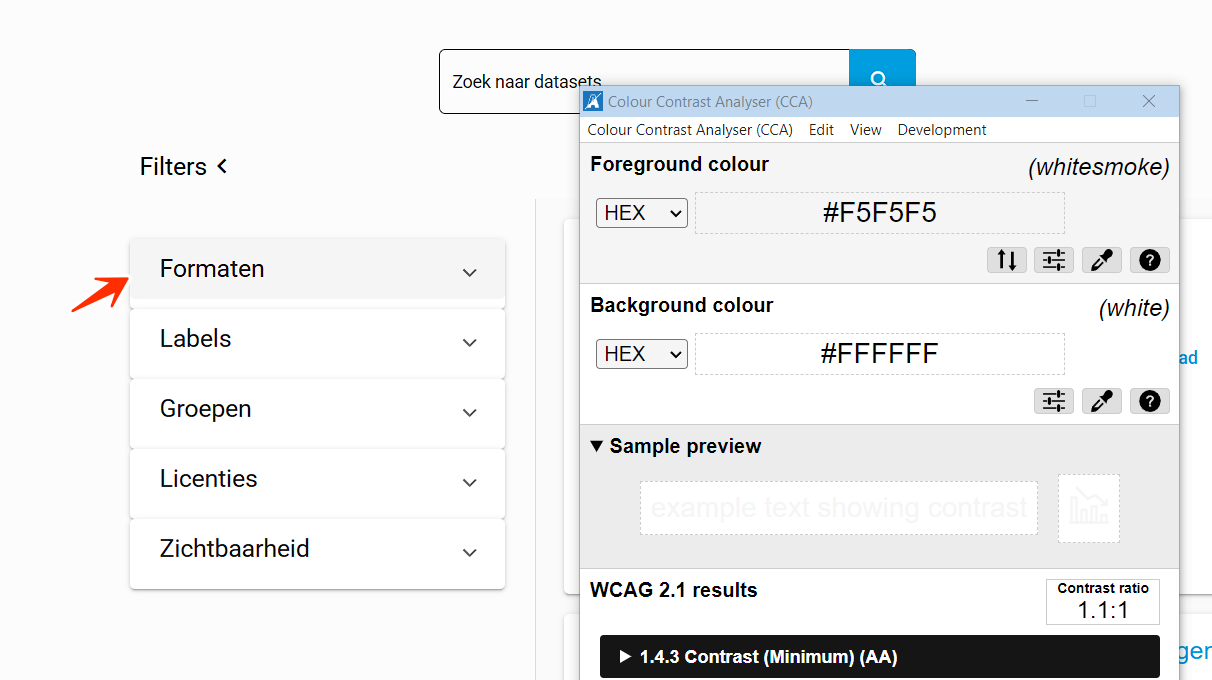Pick background colour with eyedropper icon

point(1101,401)
